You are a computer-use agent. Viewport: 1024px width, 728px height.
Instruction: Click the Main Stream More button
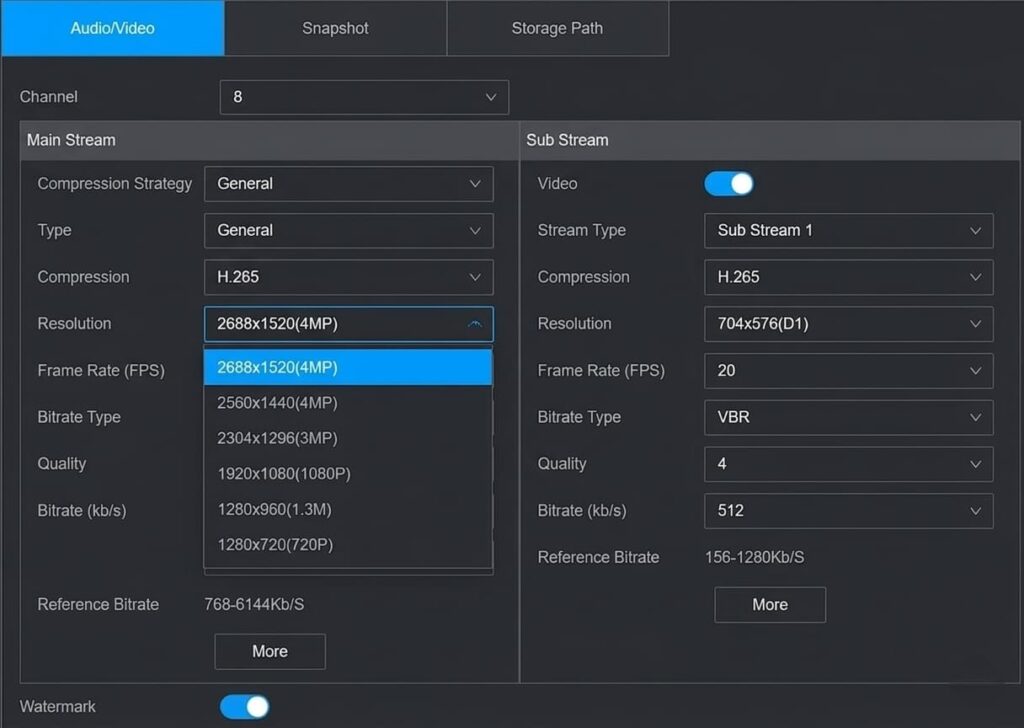269,651
